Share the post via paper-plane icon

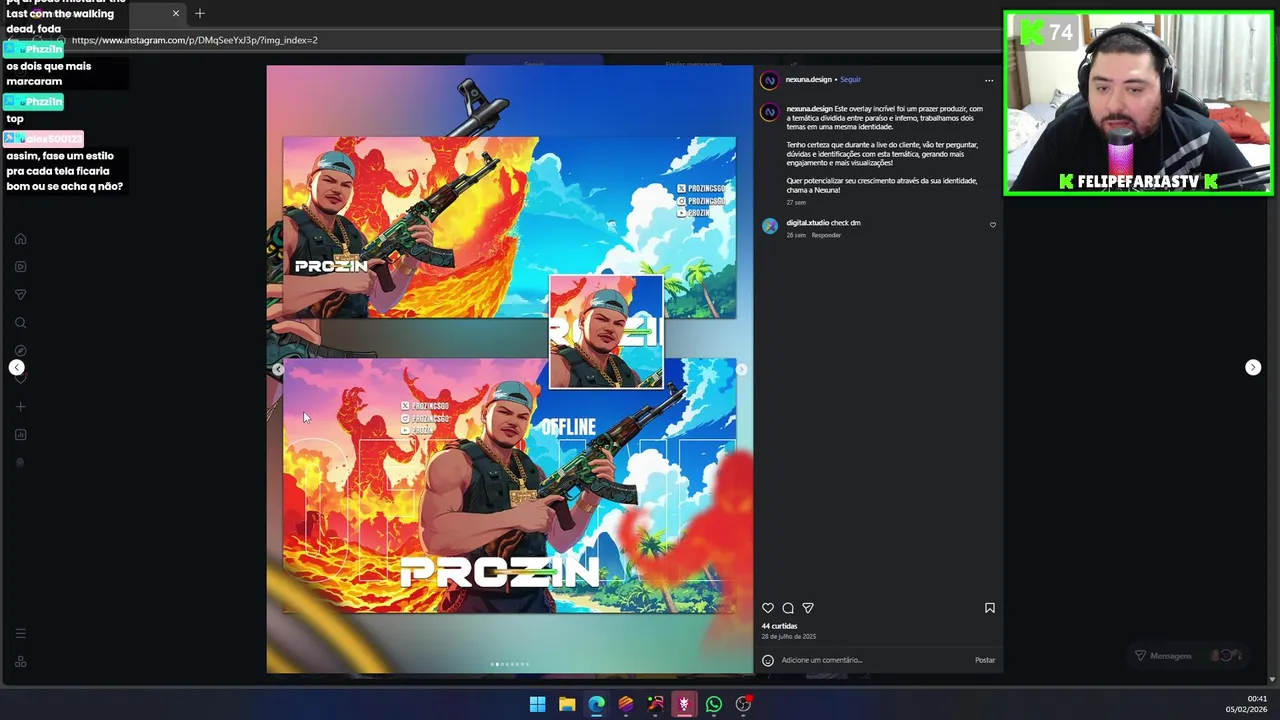click(x=808, y=608)
